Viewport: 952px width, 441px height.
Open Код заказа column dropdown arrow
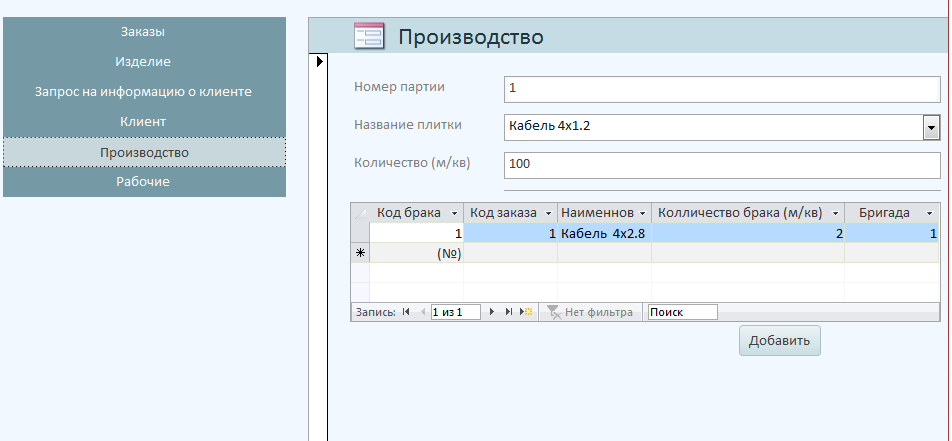548,213
